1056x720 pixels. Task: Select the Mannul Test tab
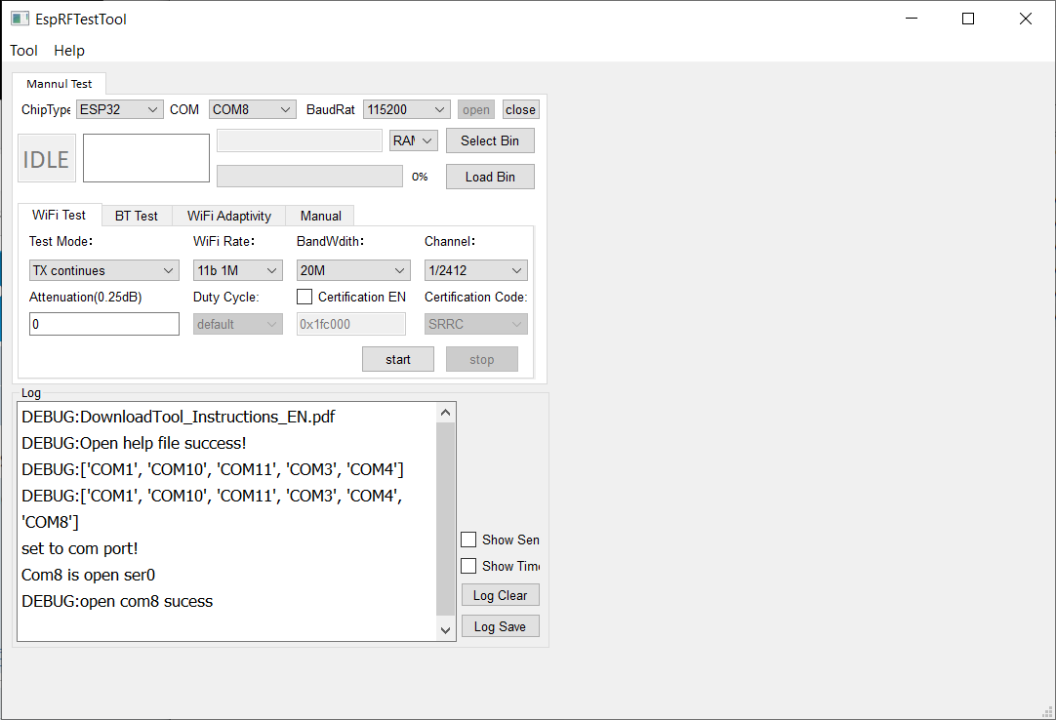[59, 84]
